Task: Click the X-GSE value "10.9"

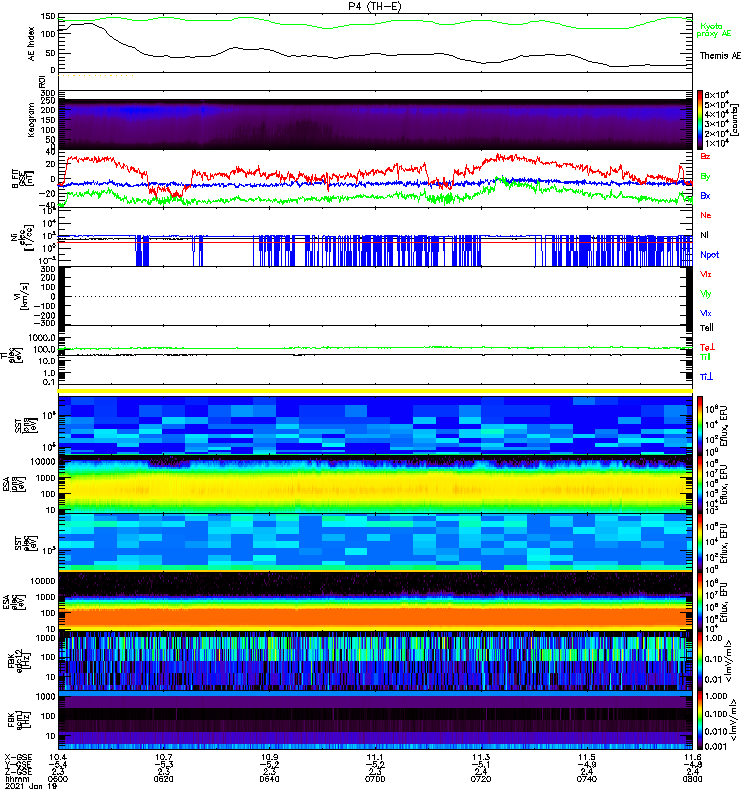Action: (x=269, y=757)
